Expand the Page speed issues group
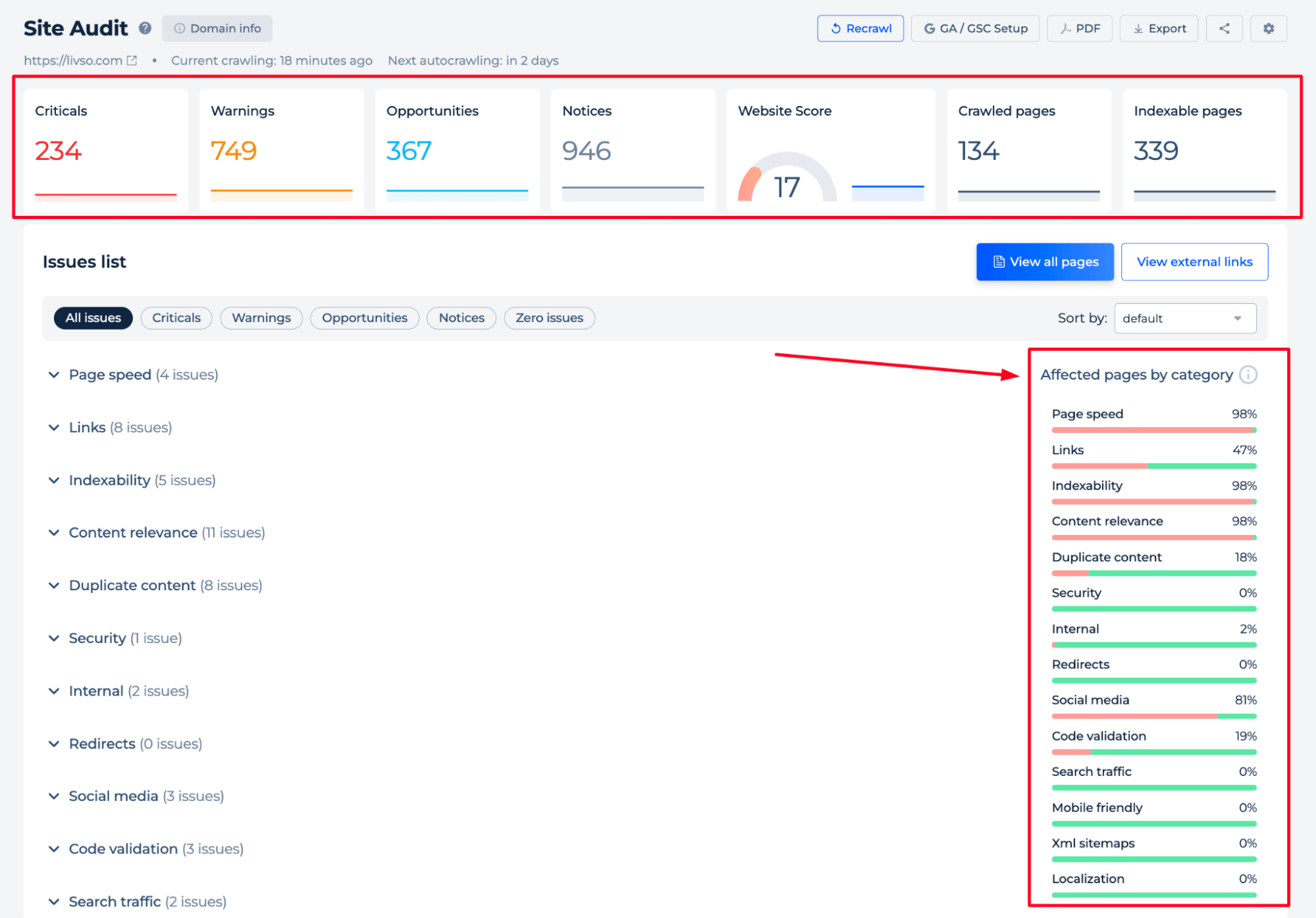This screenshot has height=918, width=1316. (x=134, y=374)
